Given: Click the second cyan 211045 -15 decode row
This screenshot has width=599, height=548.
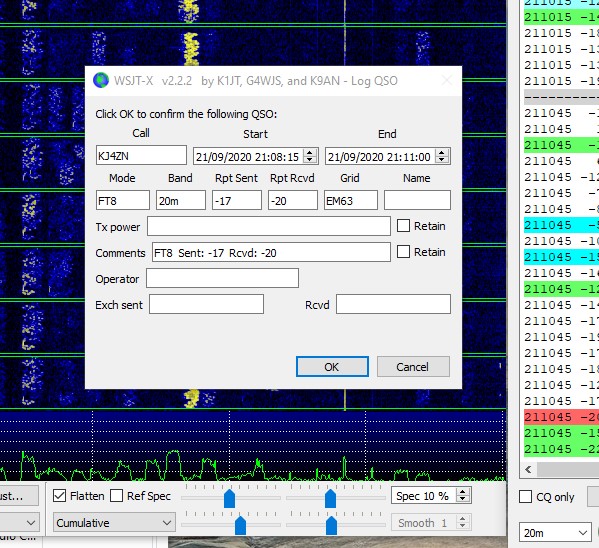Looking at the screenshot, I should coord(561,257).
